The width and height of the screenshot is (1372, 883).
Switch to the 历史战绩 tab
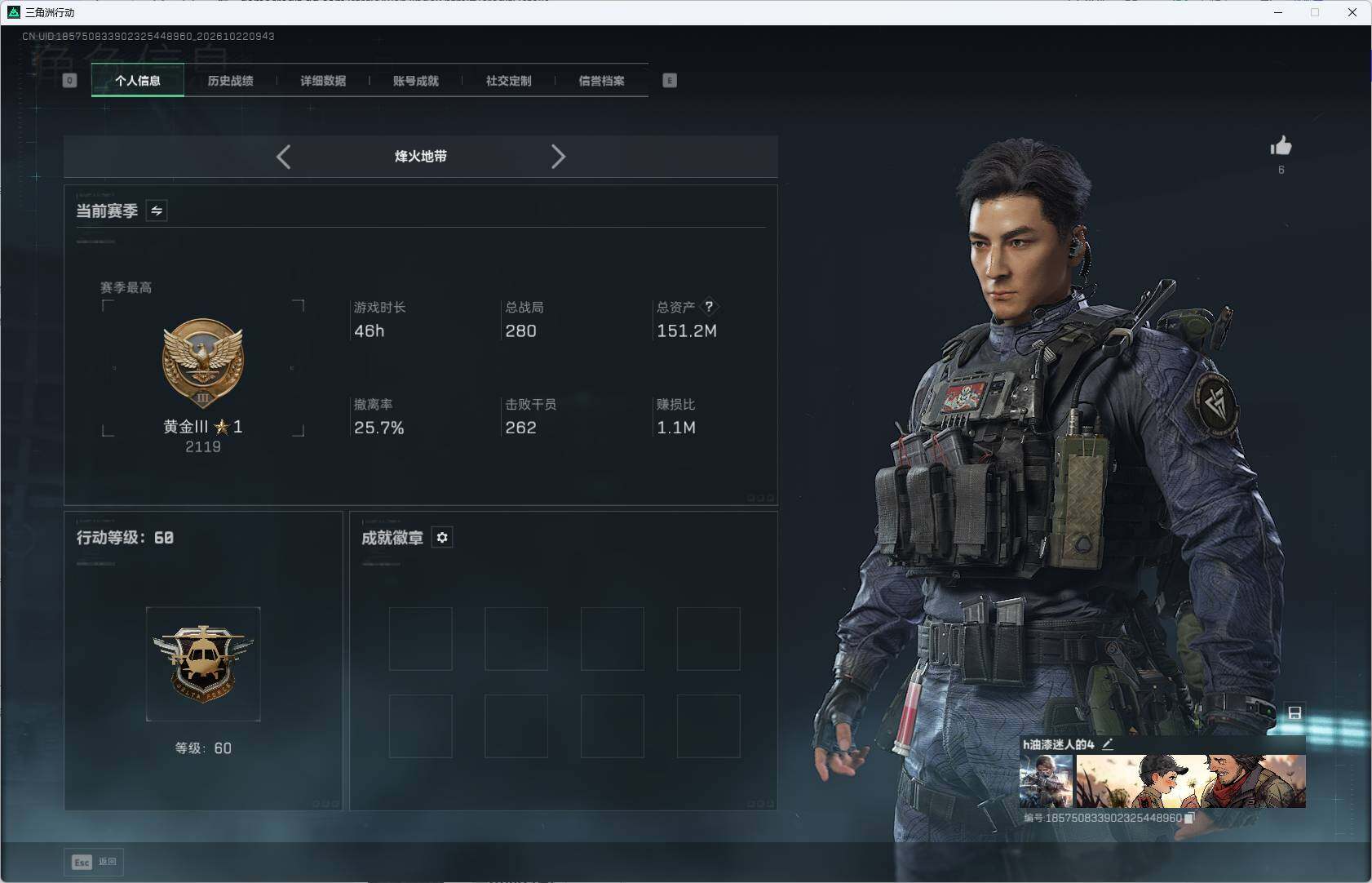(x=231, y=80)
